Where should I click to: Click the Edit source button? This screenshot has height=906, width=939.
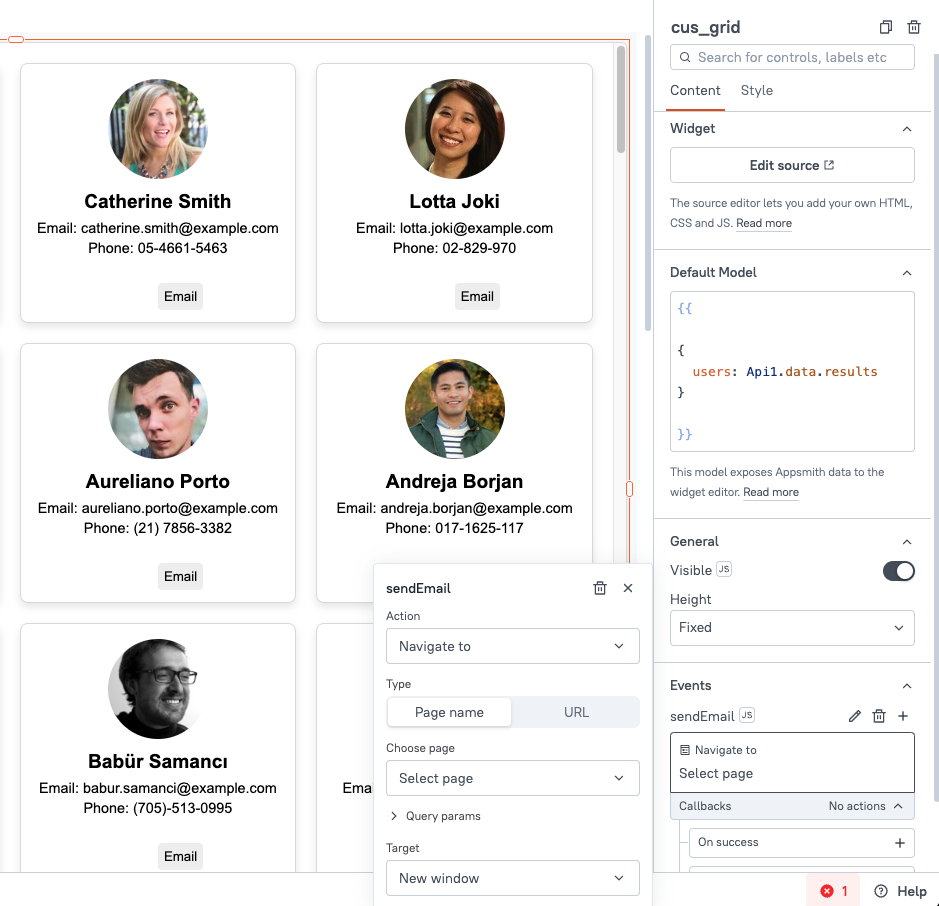(x=791, y=165)
